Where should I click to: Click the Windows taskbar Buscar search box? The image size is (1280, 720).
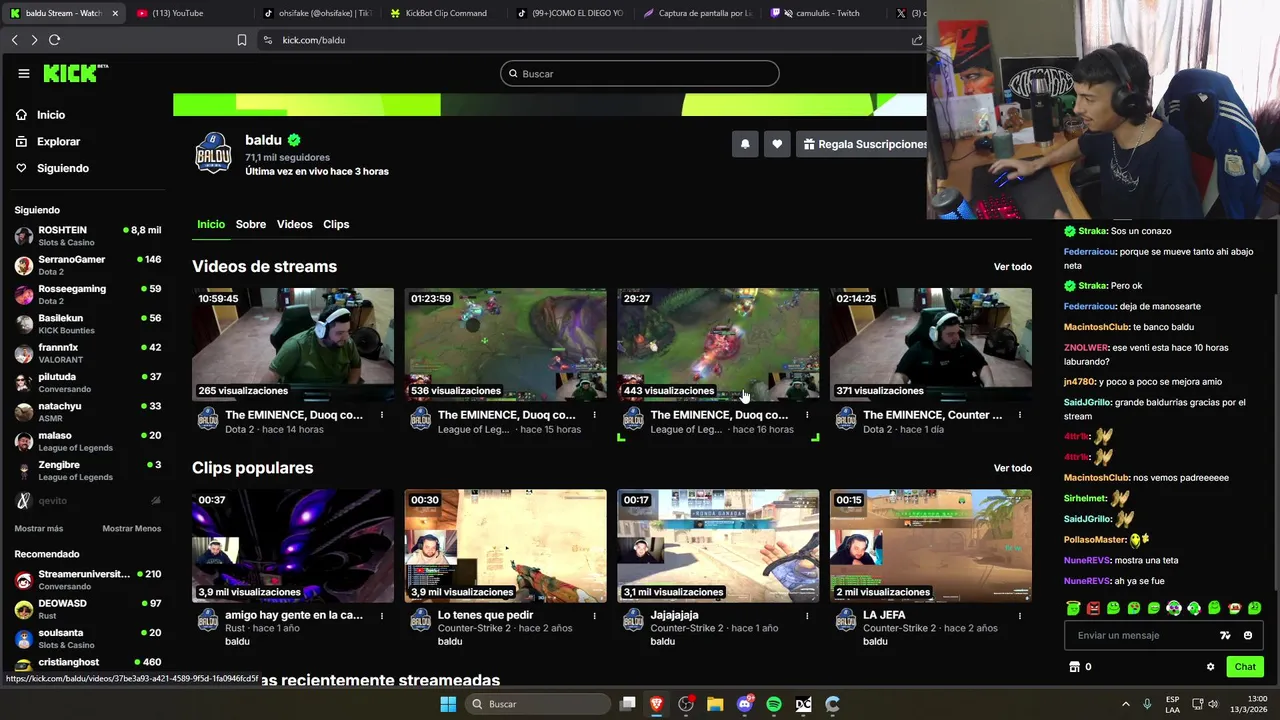coord(538,704)
